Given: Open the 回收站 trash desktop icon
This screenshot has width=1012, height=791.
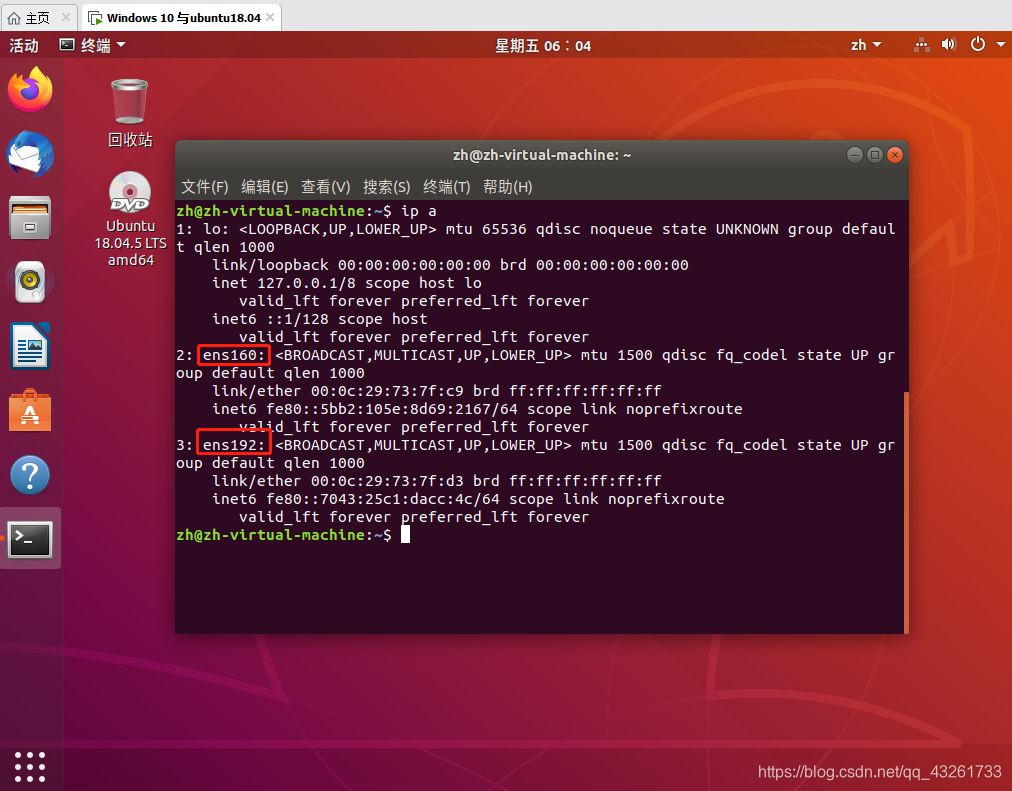Looking at the screenshot, I should (x=130, y=114).
